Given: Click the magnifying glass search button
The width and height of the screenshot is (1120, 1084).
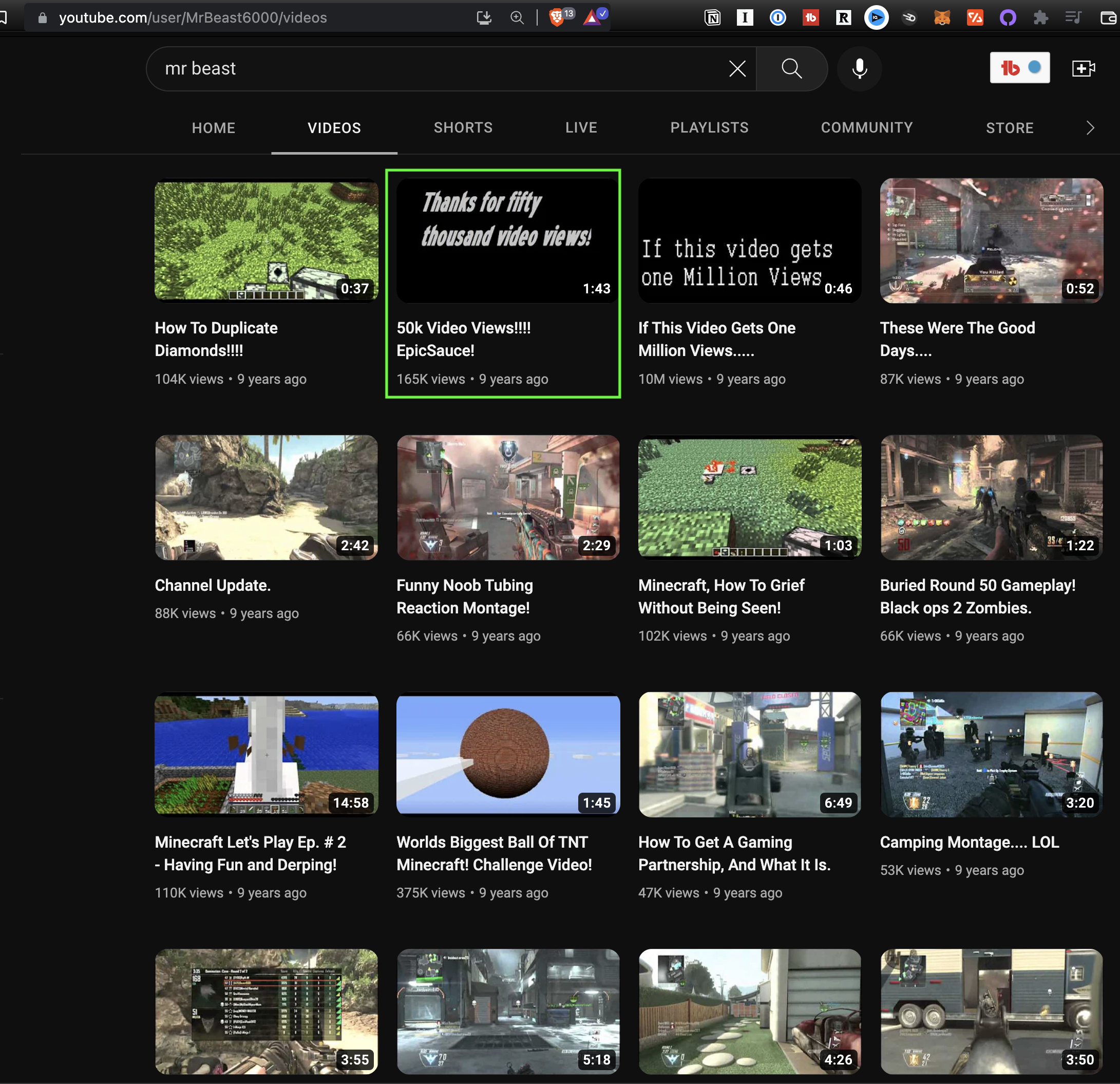Looking at the screenshot, I should 791,69.
